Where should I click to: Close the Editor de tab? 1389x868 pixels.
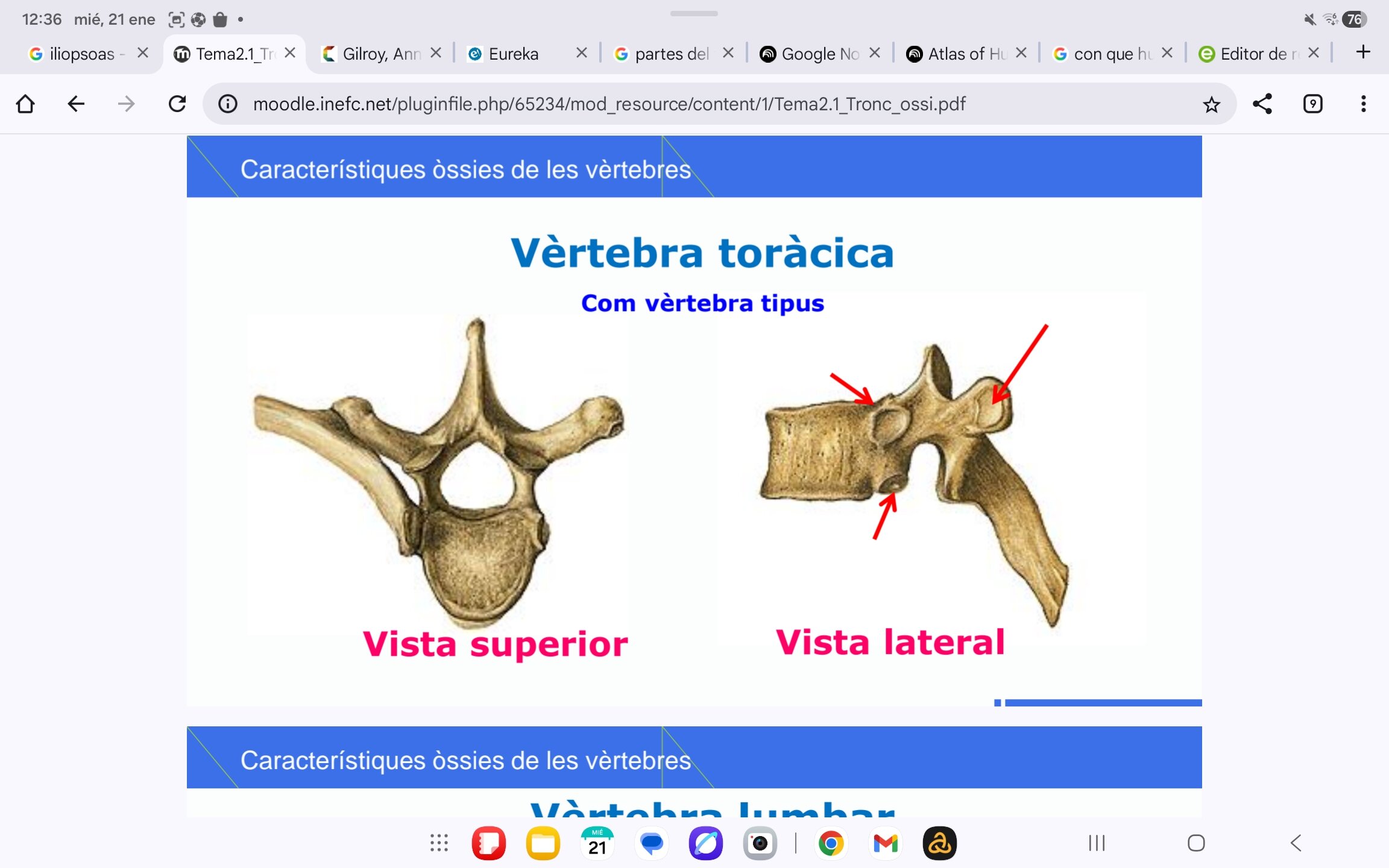tap(1314, 53)
